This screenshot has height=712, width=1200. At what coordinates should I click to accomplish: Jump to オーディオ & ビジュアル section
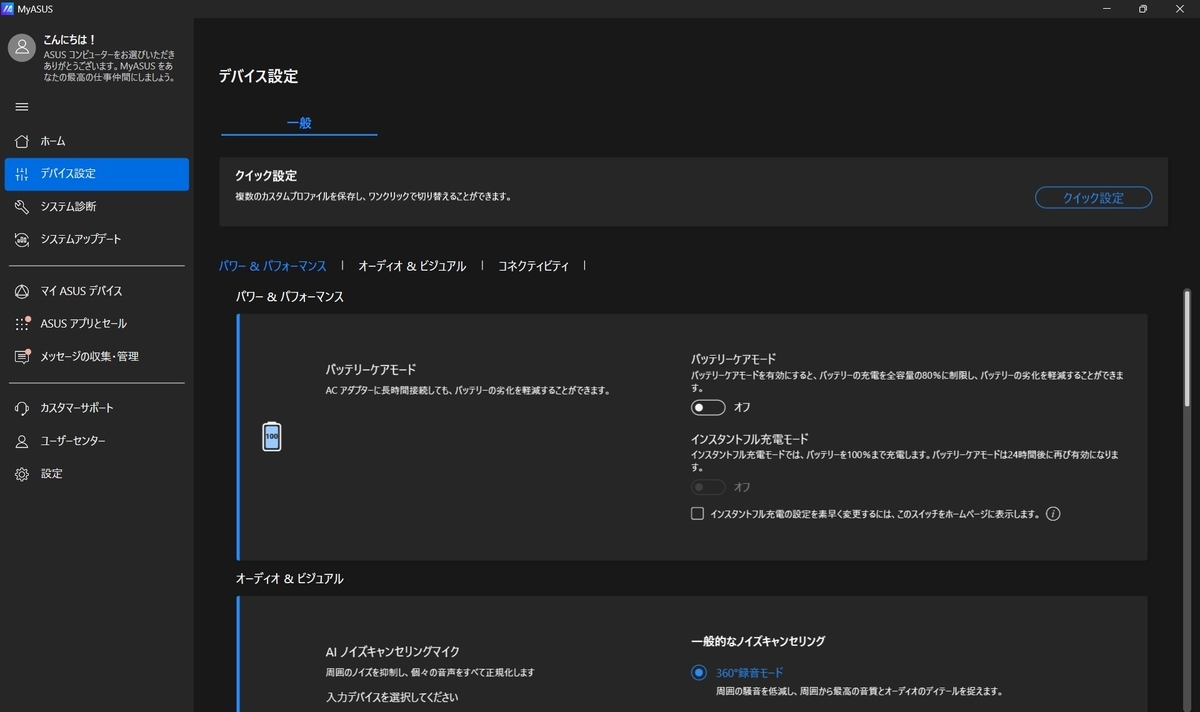tap(412, 266)
